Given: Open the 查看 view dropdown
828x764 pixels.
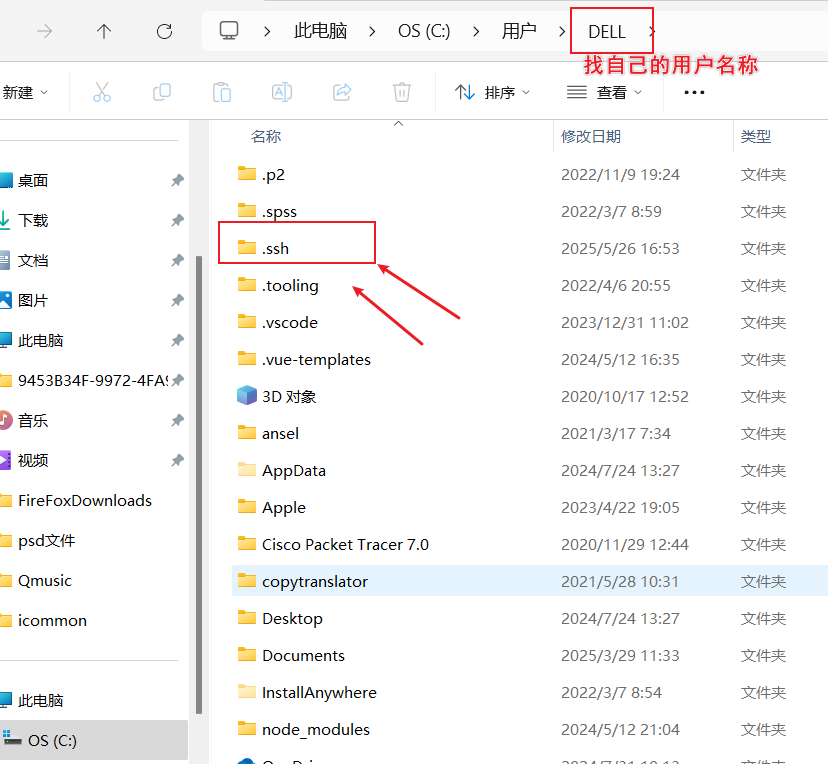Looking at the screenshot, I should tap(604, 92).
